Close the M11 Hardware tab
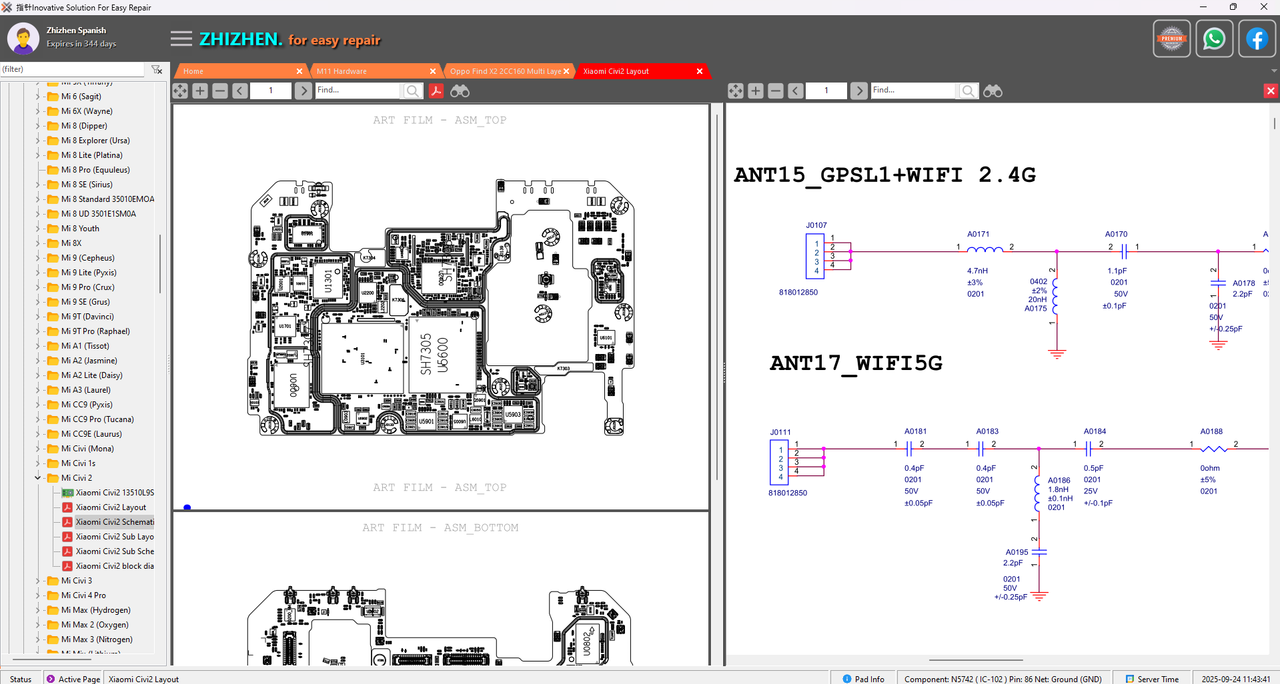Viewport: 1280px width, 684px height. point(433,71)
